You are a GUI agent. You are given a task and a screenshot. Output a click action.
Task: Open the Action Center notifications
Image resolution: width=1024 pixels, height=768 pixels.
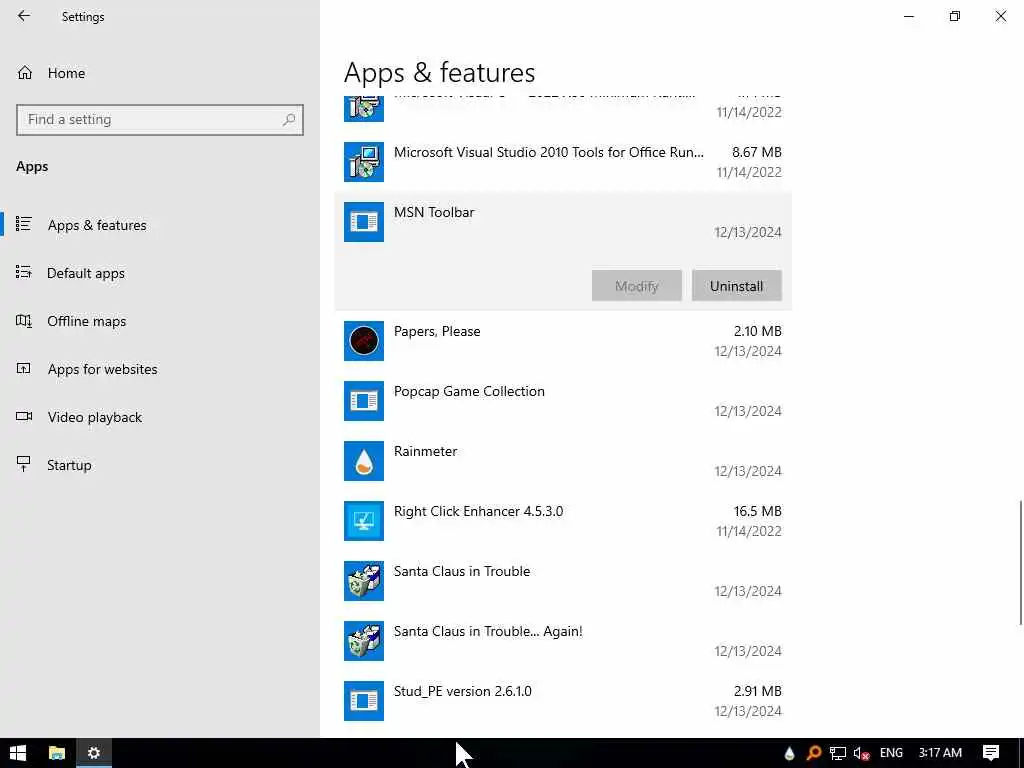[x=991, y=753]
